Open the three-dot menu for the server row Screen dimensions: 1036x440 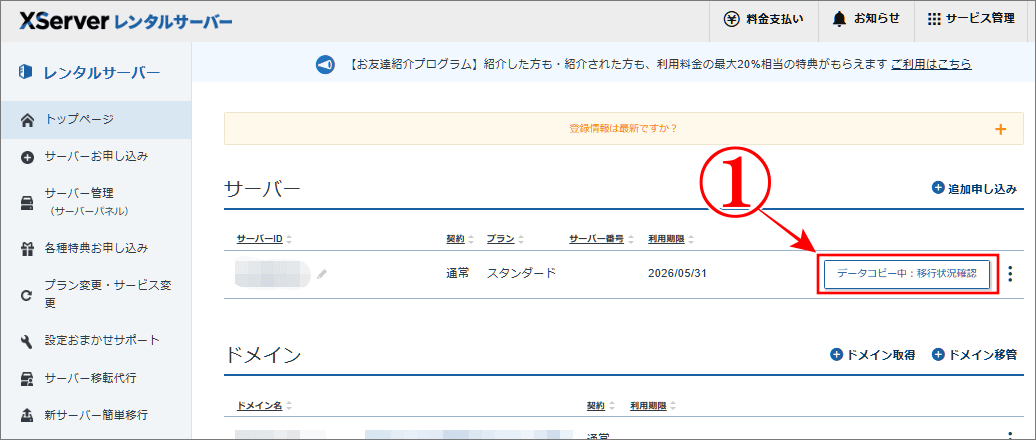click(1010, 274)
